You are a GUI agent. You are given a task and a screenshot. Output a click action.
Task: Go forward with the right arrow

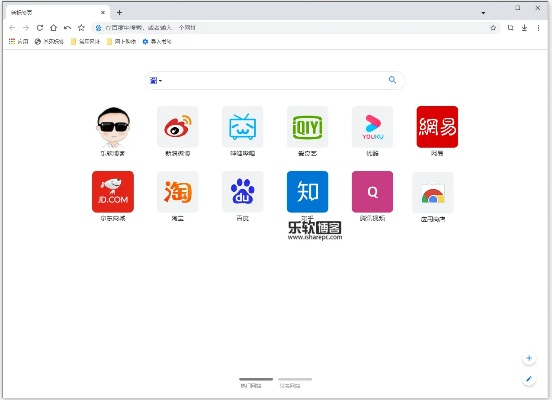[x=26, y=27]
